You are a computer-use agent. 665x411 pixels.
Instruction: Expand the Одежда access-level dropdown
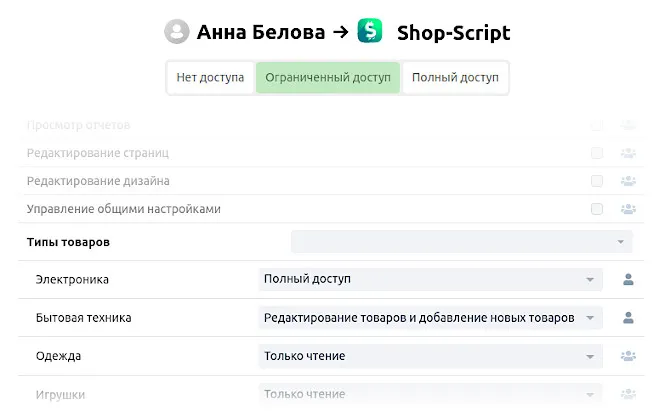click(x=430, y=356)
